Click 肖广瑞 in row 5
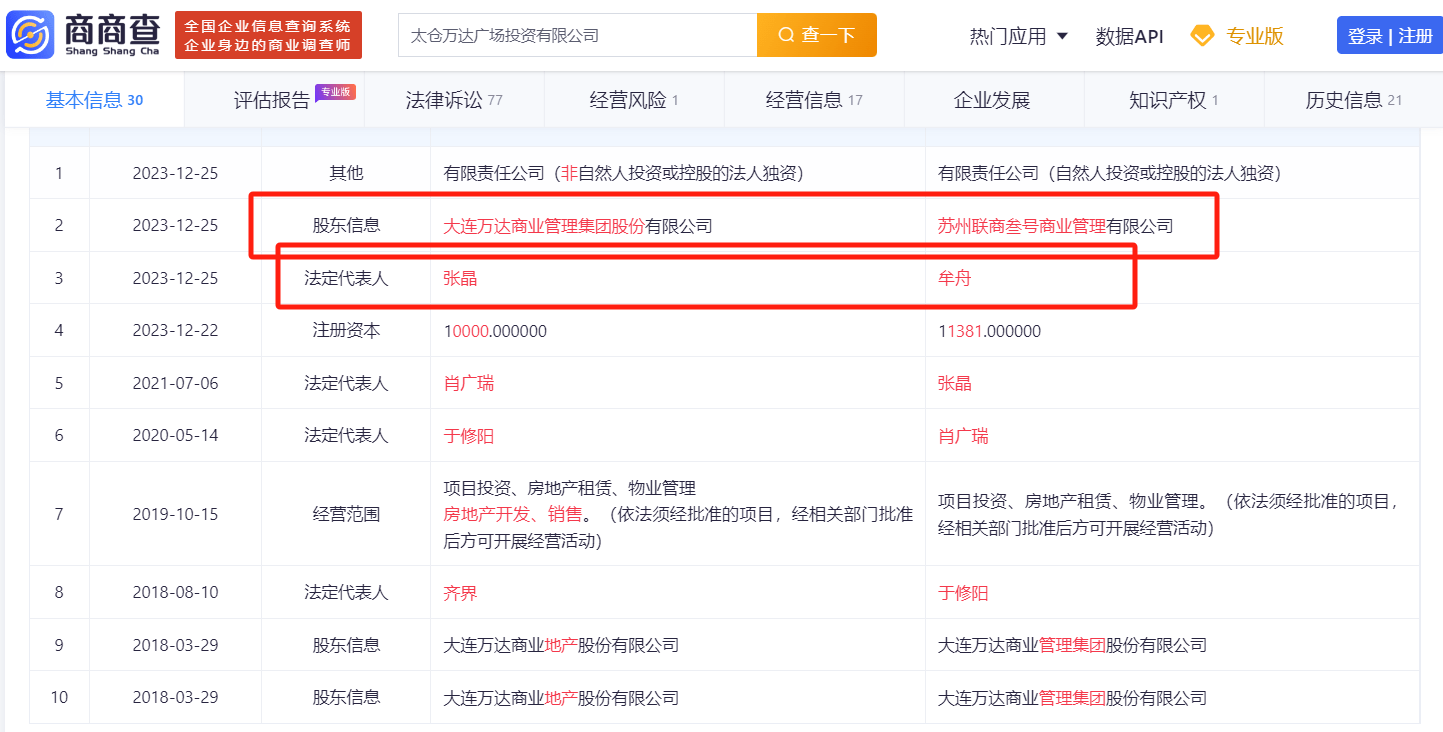Screen dimensions: 1443x732 click(x=468, y=383)
